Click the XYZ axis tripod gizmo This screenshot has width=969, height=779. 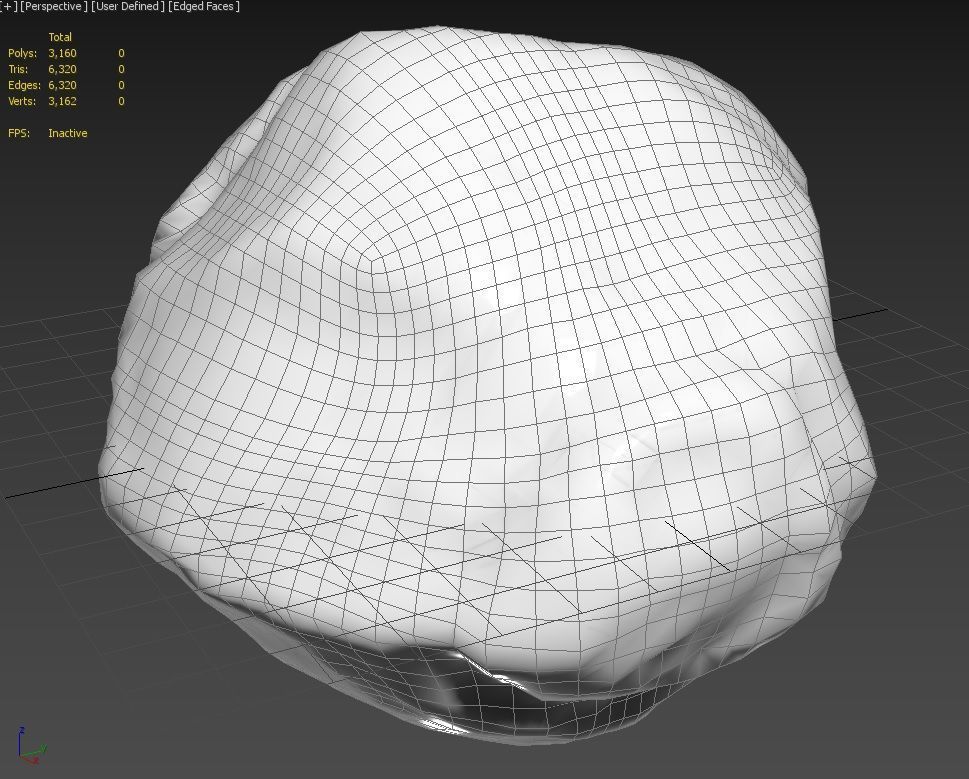(x=31, y=746)
